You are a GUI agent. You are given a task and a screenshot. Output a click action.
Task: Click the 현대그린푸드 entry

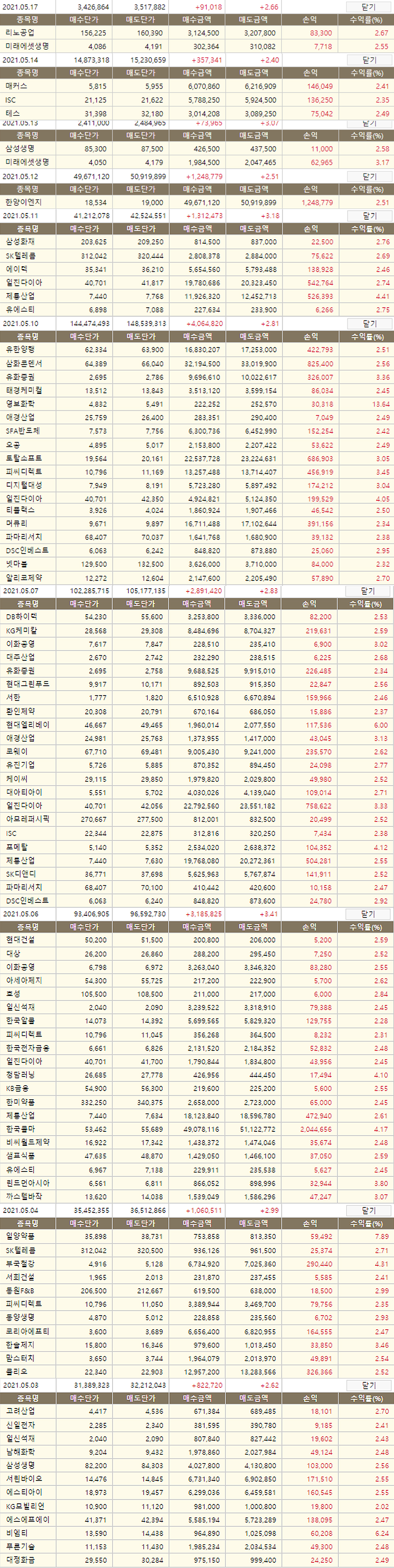[x=27, y=684]
